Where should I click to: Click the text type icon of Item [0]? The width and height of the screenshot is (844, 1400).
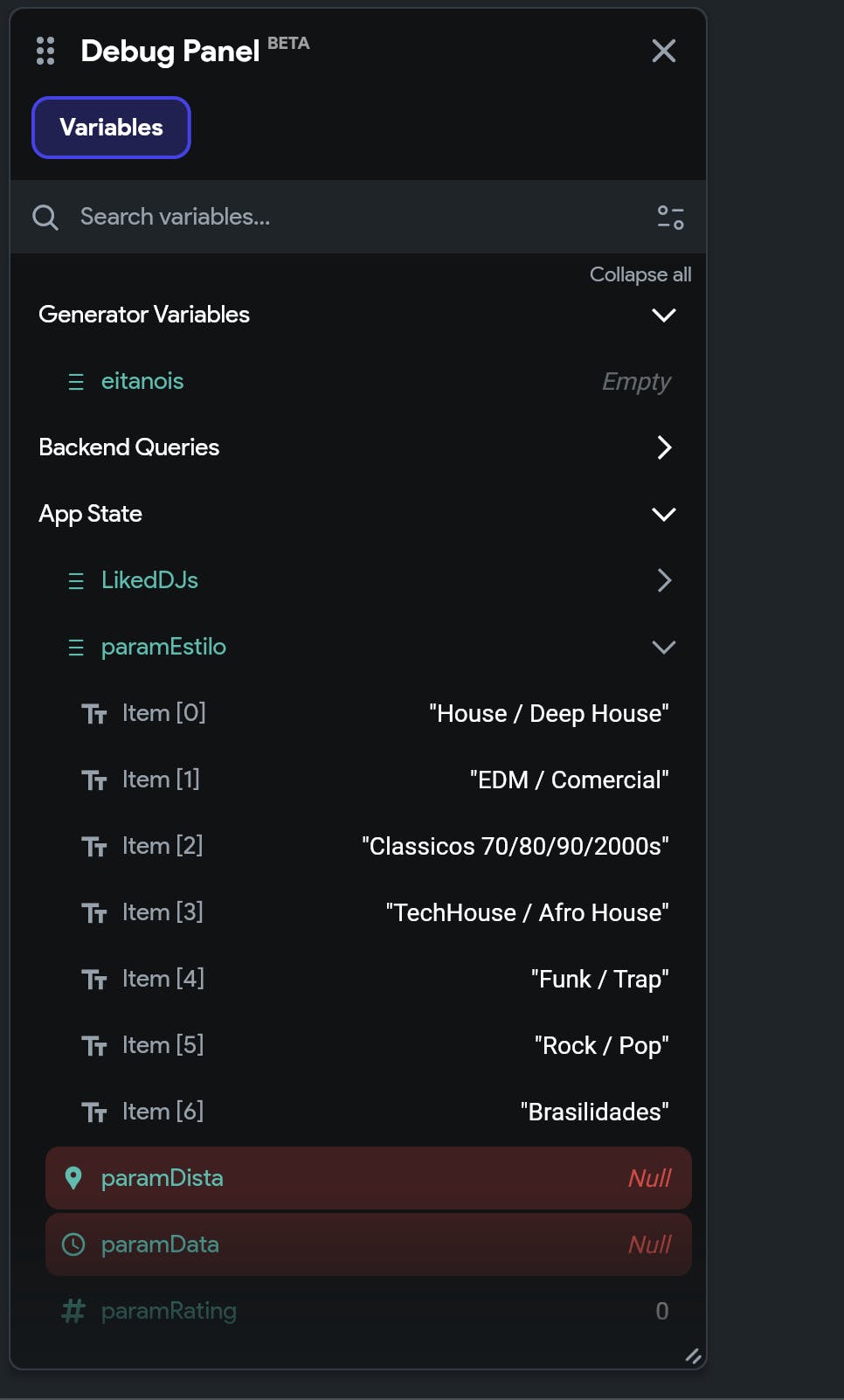tap(94, 714)
